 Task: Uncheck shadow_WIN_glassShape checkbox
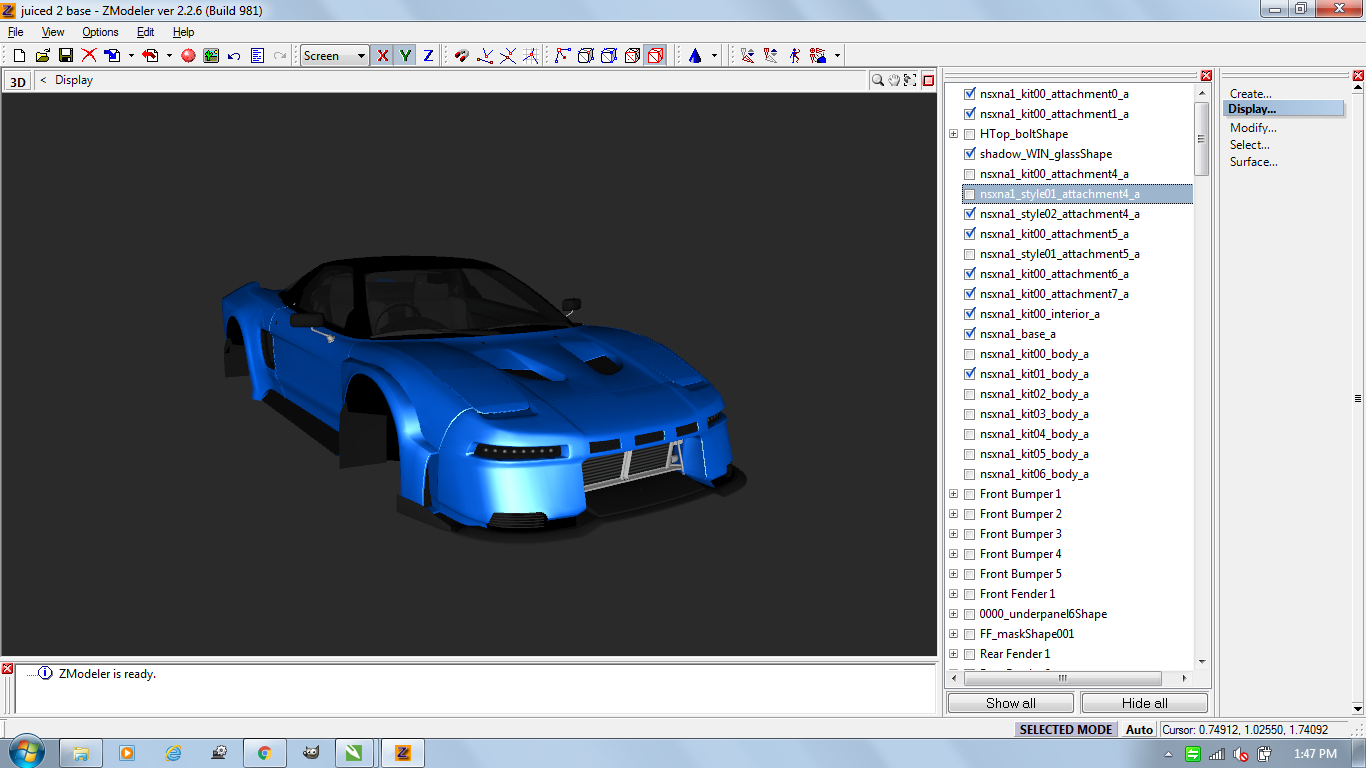(969, 154)
